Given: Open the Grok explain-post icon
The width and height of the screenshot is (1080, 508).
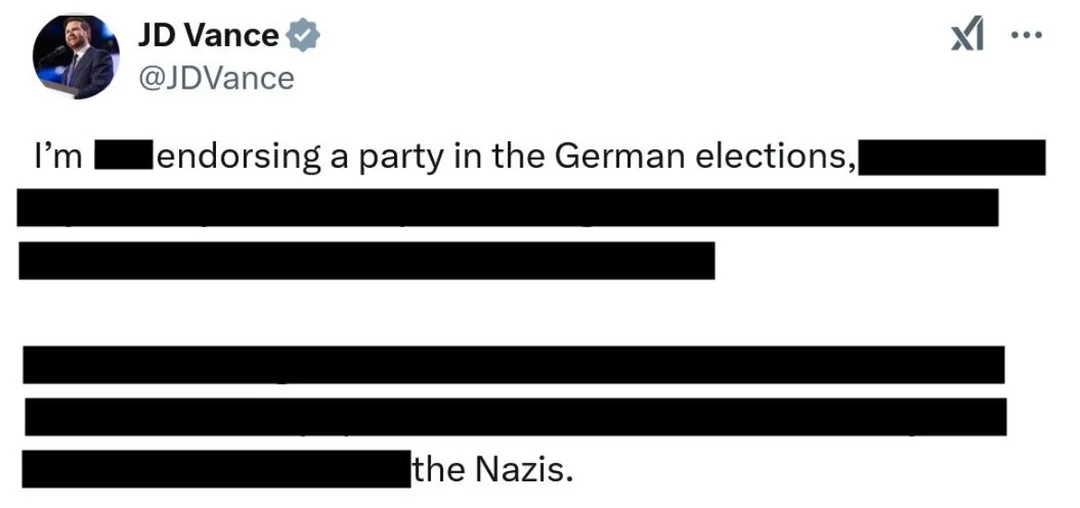Looking at the screenshot, I should click(967, 37).
